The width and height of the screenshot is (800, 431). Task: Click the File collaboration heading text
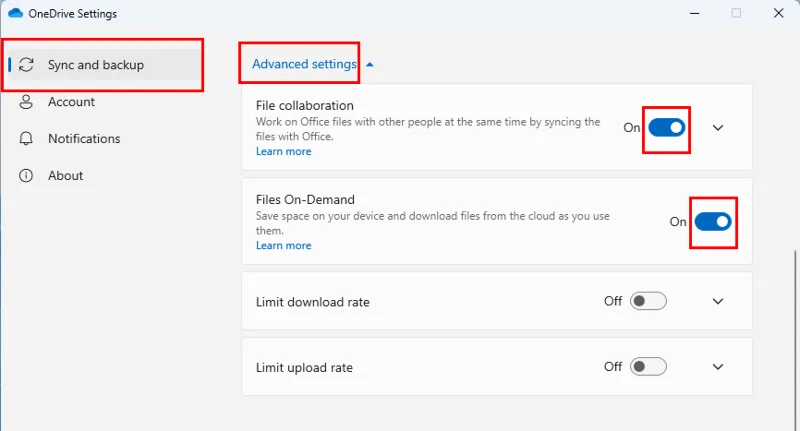[305, 105]
